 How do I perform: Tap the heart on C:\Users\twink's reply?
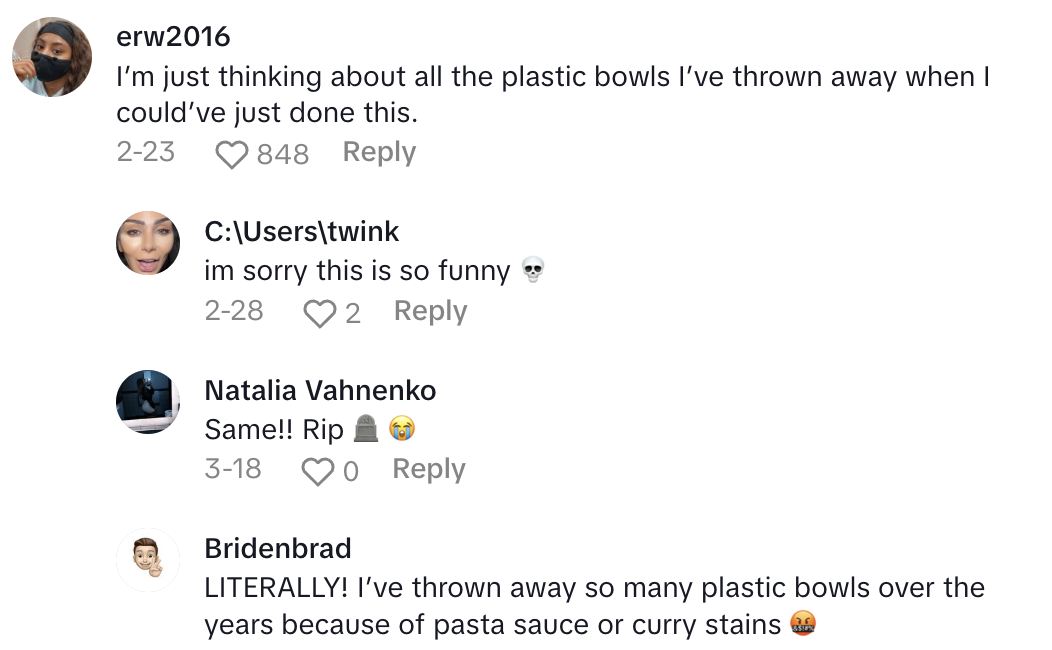319,313
